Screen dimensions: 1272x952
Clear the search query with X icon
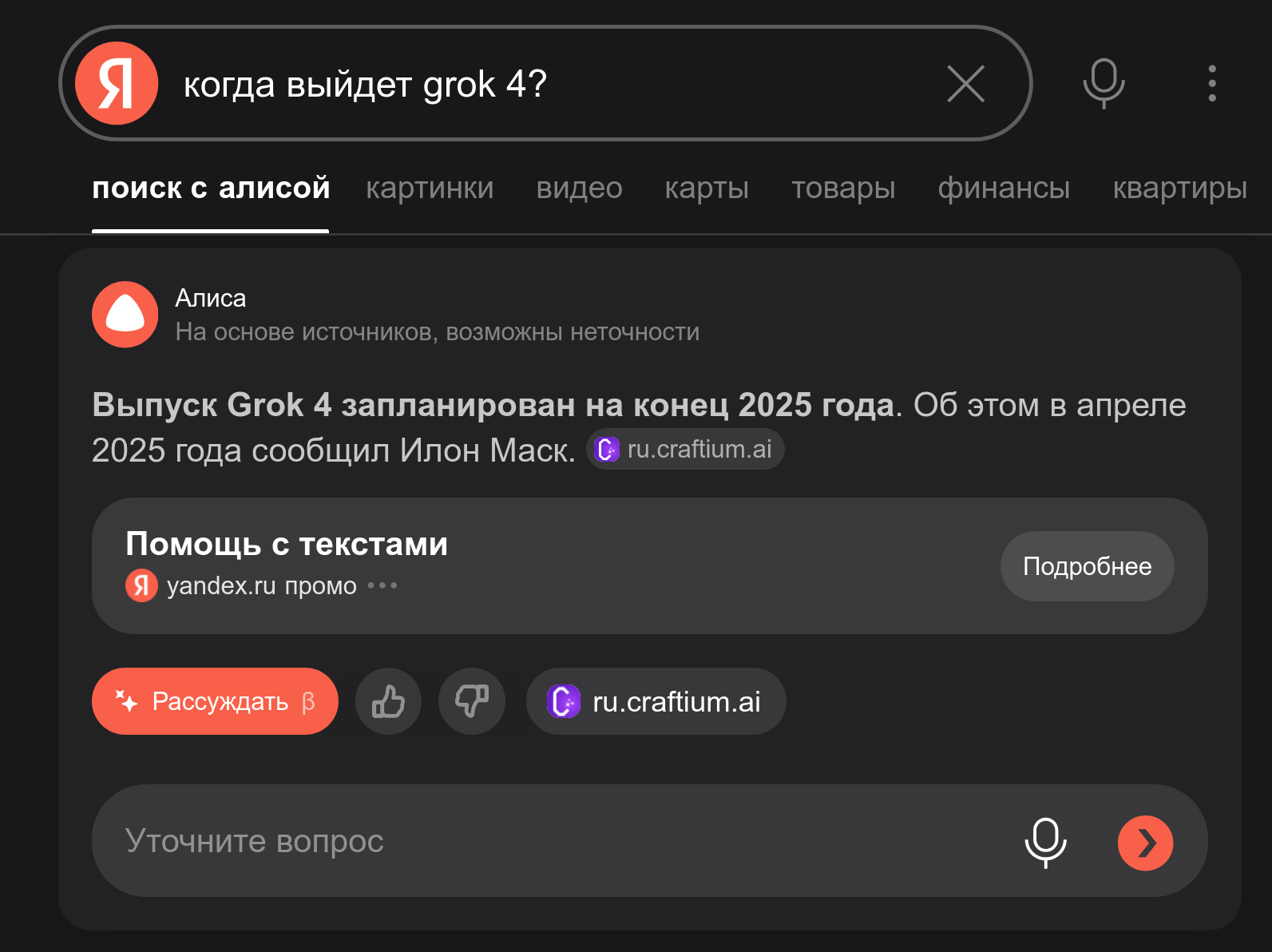coord(965,84)
